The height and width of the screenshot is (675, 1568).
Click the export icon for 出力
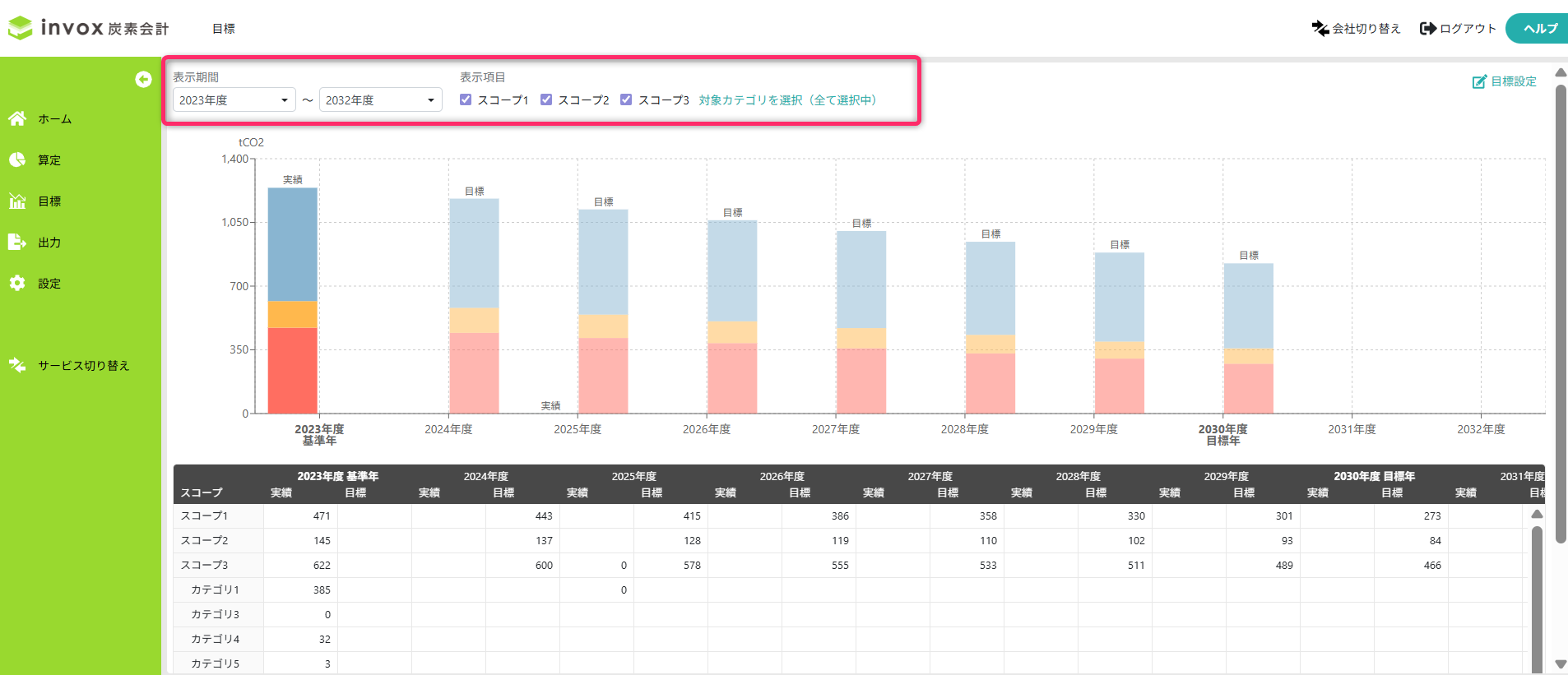click(17, 242)
